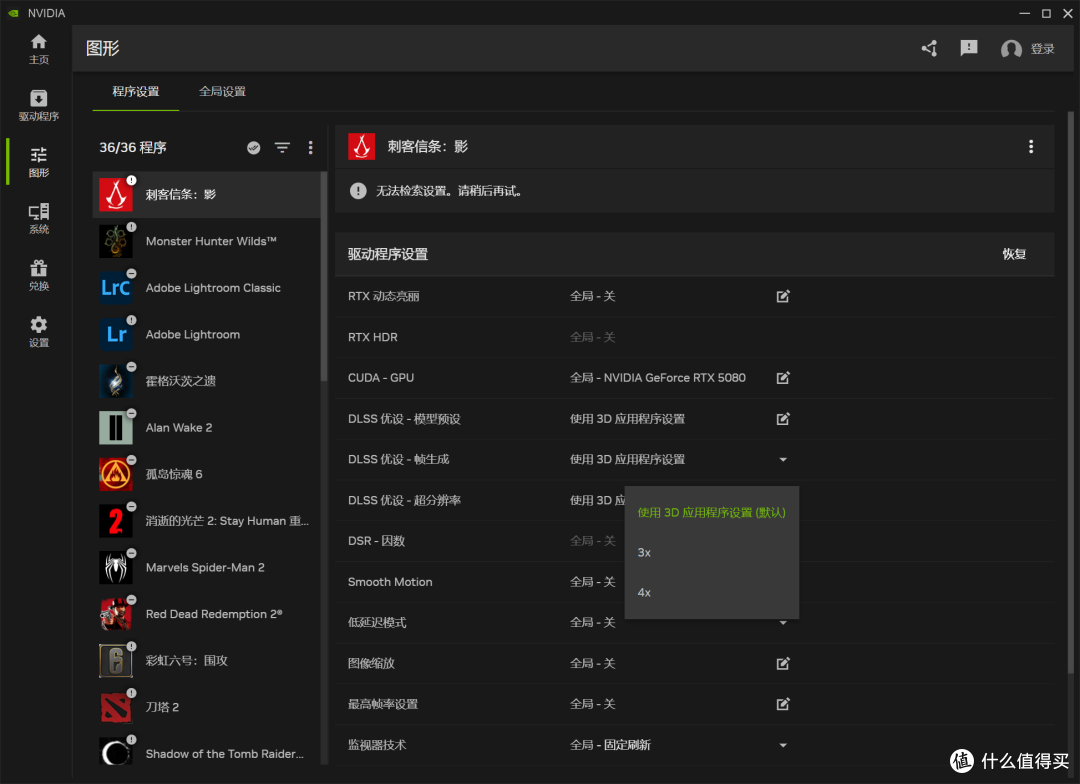Select 刀塔 2 Dota icon
Screen dimensions: 1080x784
click(x=116, y=707)
